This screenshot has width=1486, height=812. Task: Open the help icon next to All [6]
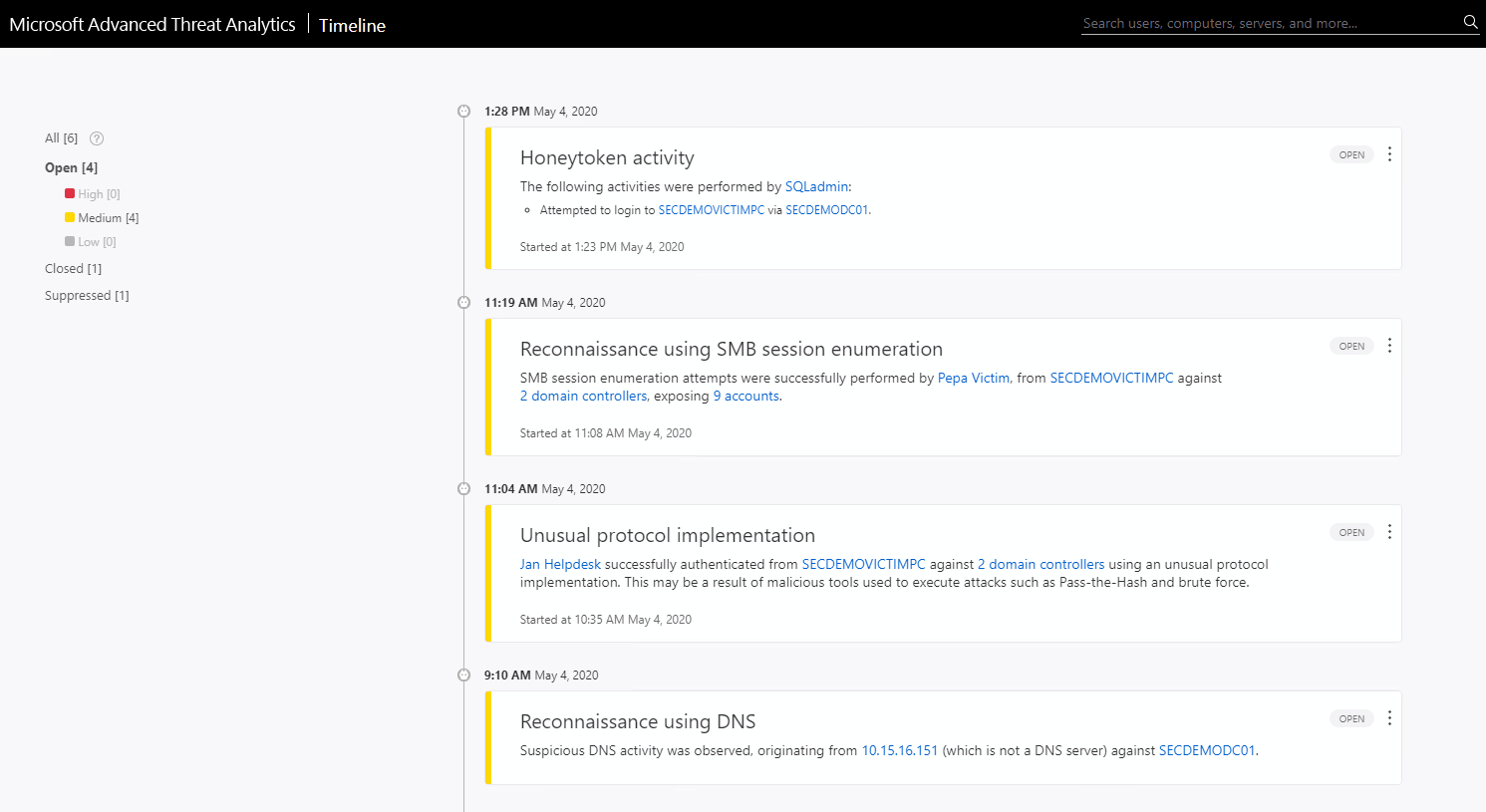97,138
